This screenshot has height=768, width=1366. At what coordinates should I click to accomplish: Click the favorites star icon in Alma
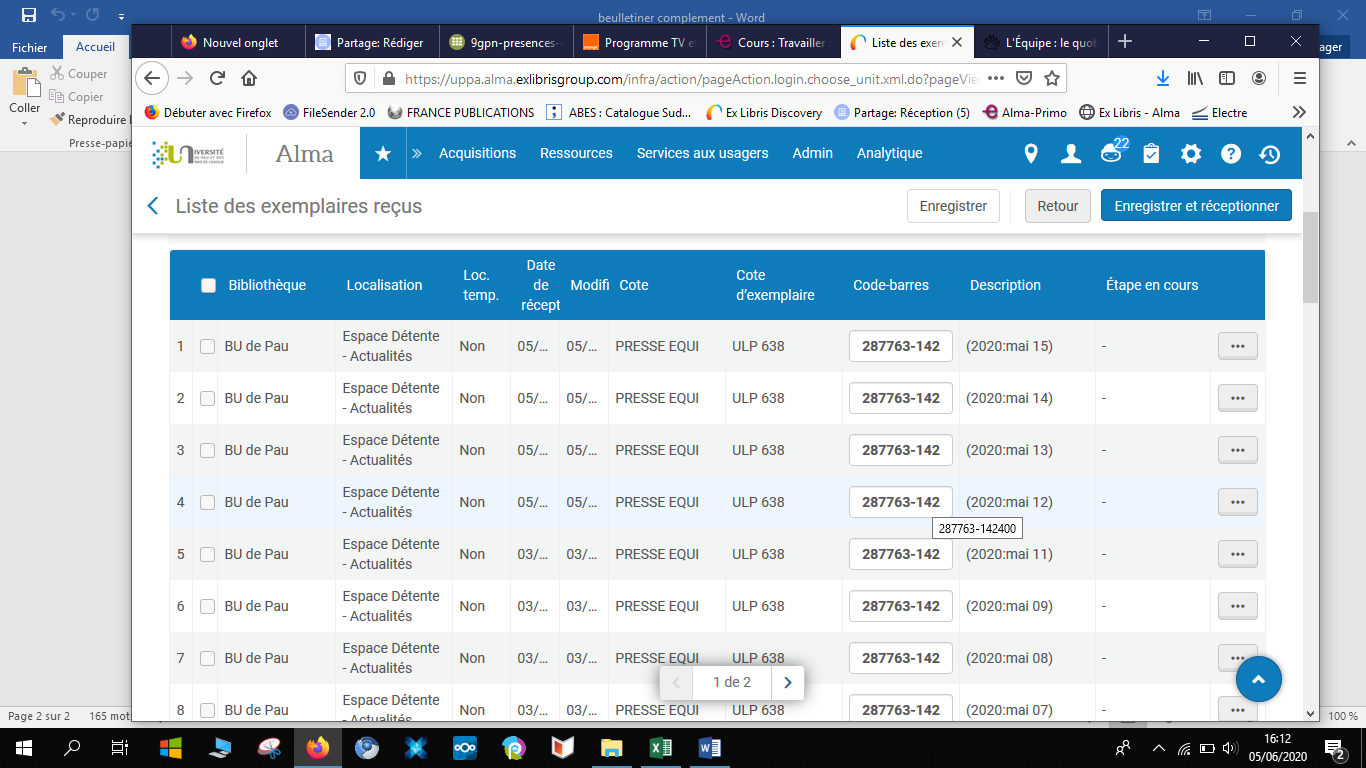point(382,154)
